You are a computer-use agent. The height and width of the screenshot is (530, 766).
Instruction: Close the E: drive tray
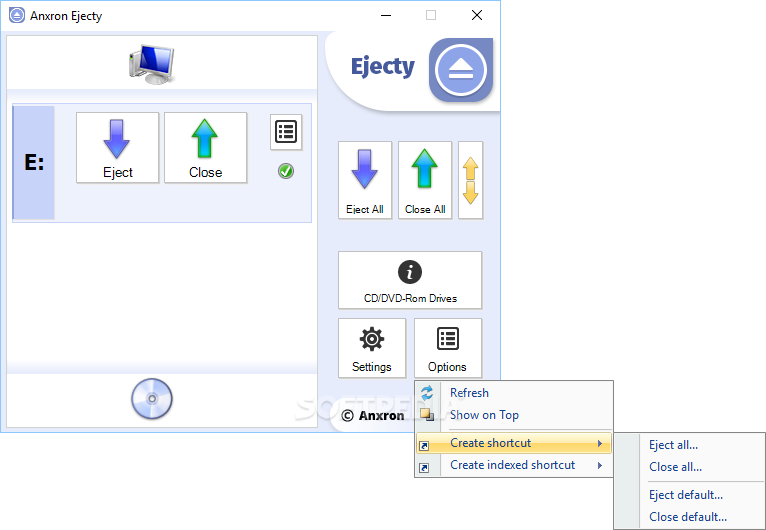point(205,148)
